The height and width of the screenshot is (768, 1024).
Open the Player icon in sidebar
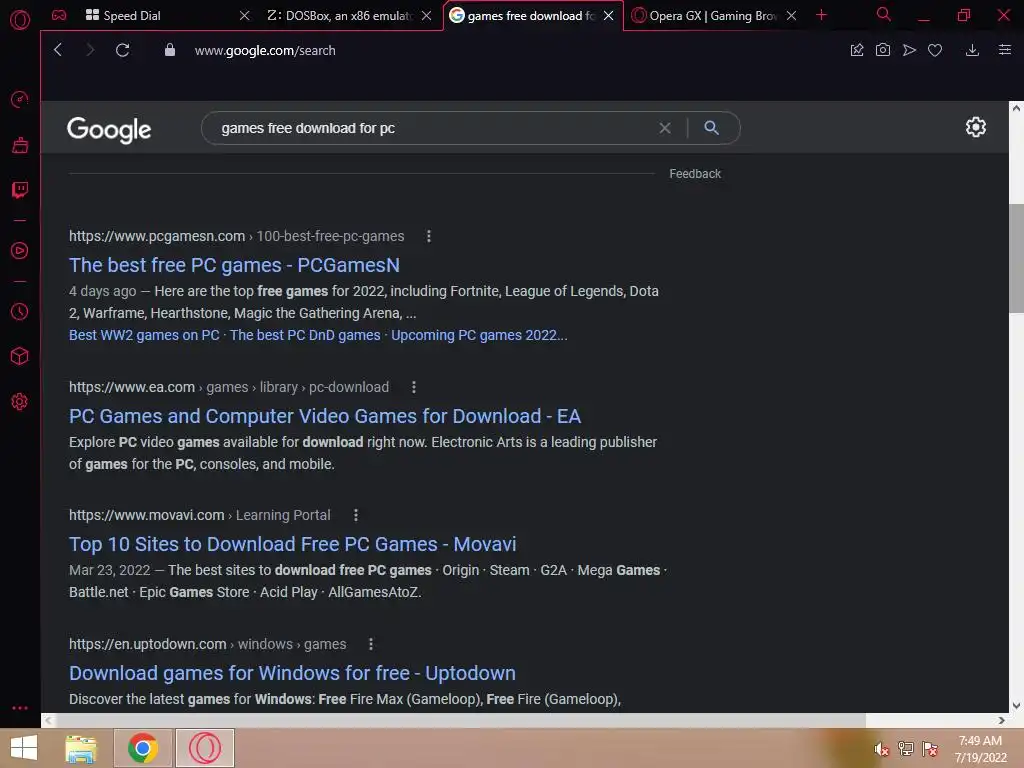pos(20,251)
